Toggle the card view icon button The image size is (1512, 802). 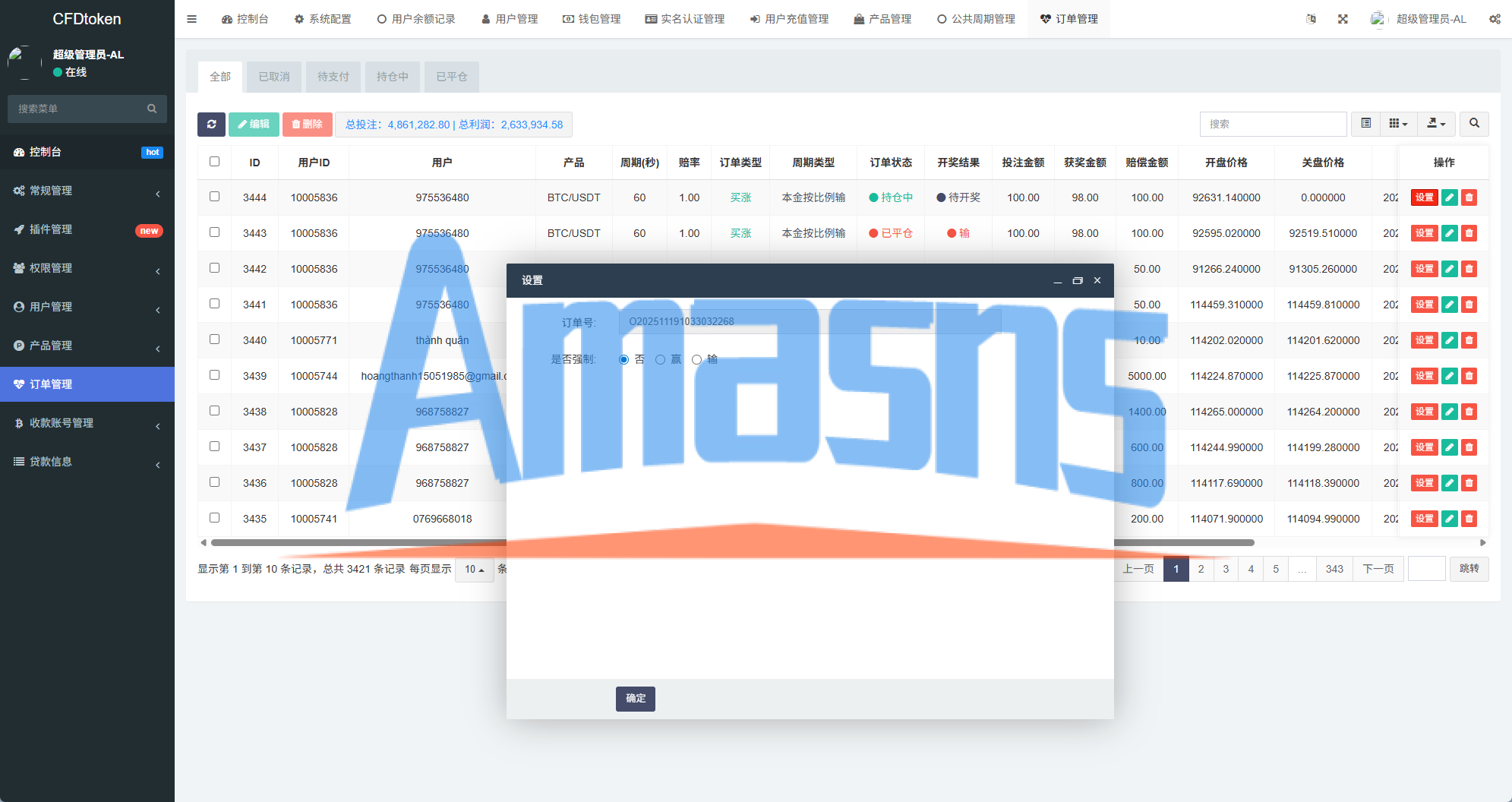click(x=1365, y=124)
